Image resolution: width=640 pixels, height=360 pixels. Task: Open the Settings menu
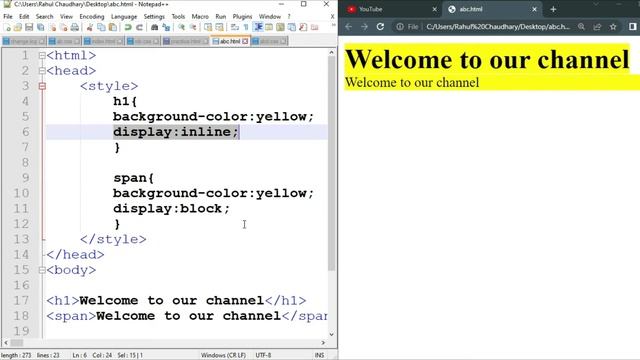(154, 16)
